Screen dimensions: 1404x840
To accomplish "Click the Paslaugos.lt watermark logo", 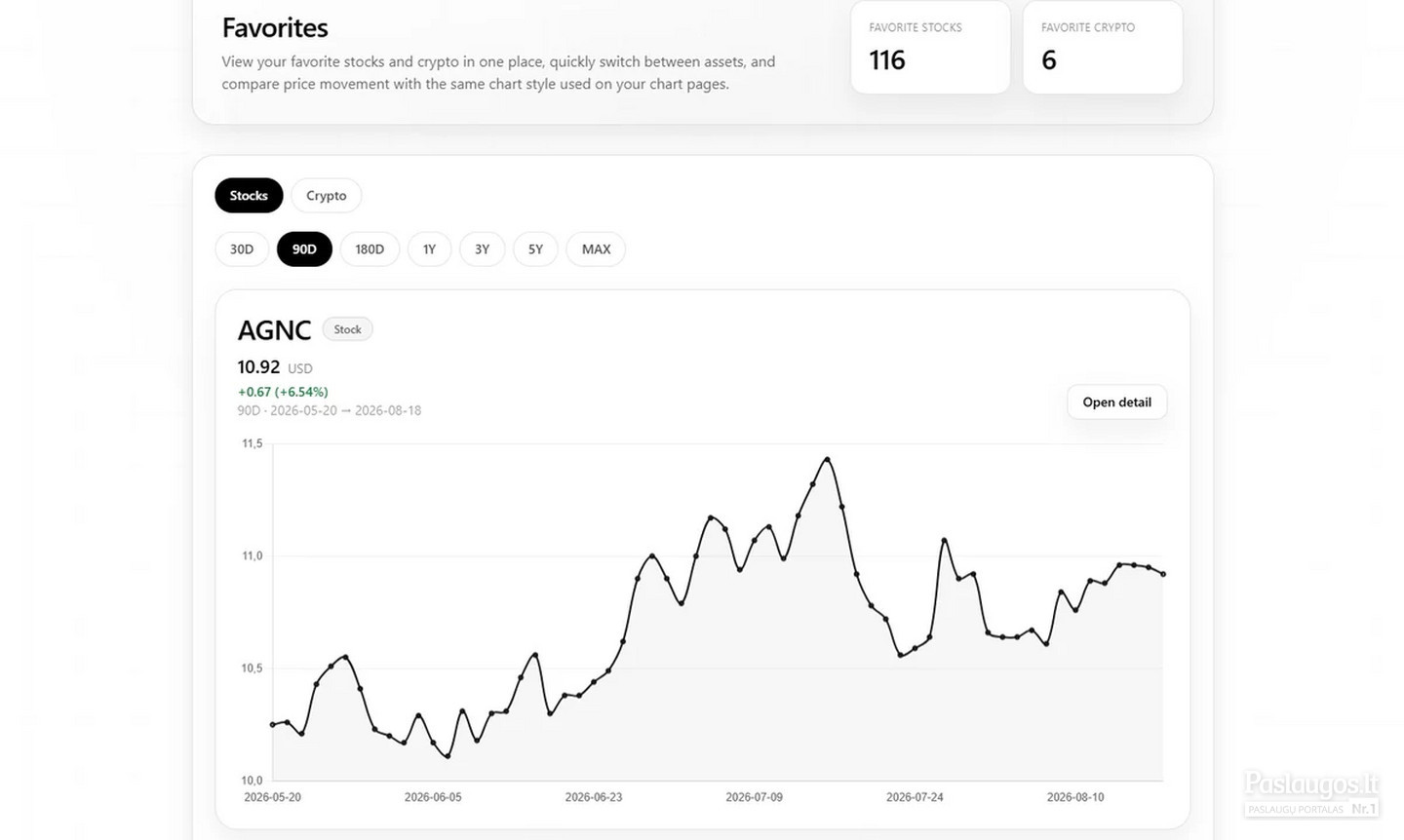I will pyautogui.click(x=1311, y=792).
